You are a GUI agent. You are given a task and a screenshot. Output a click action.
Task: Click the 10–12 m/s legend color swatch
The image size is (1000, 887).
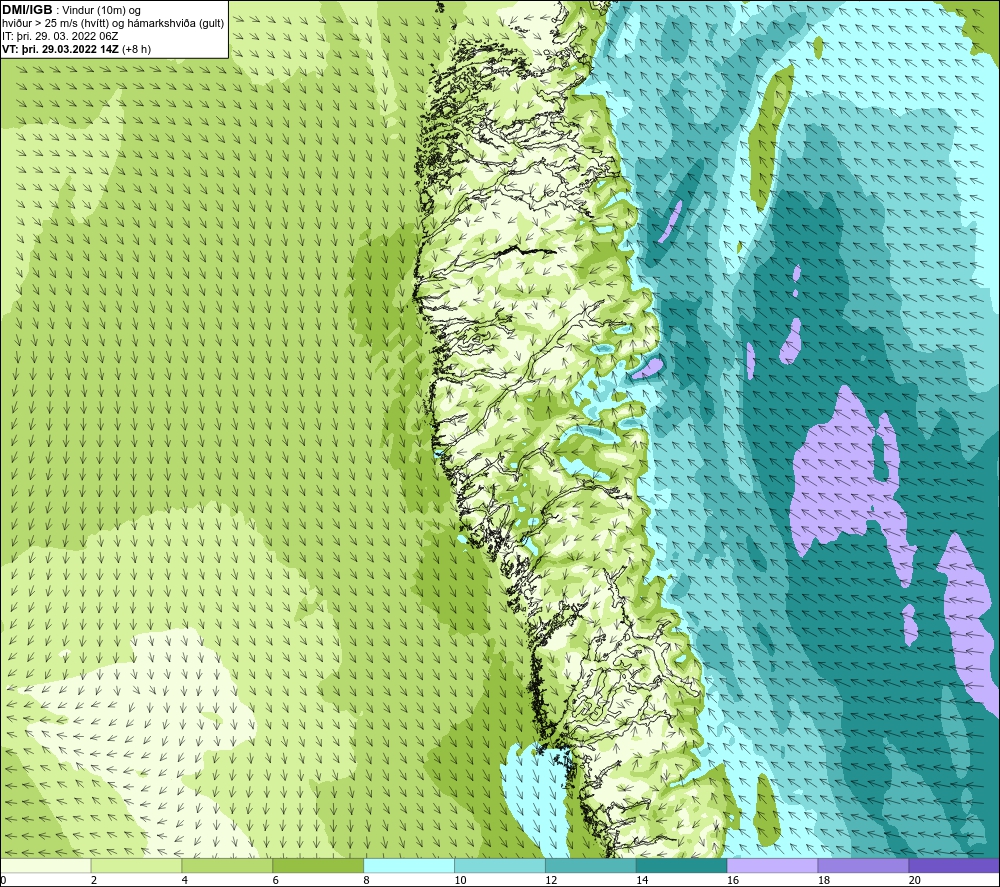[x=500, y=866]
